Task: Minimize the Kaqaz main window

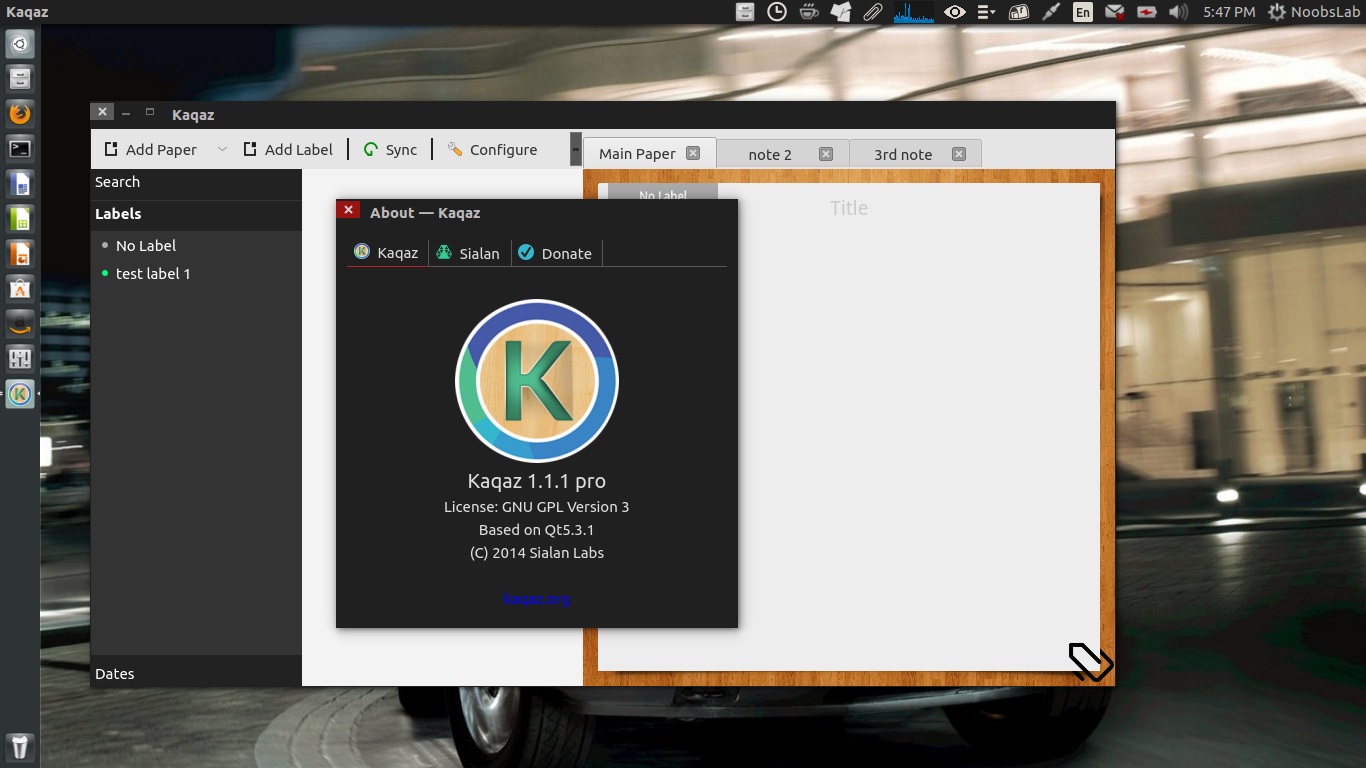Action: click(x=126, y=113)
